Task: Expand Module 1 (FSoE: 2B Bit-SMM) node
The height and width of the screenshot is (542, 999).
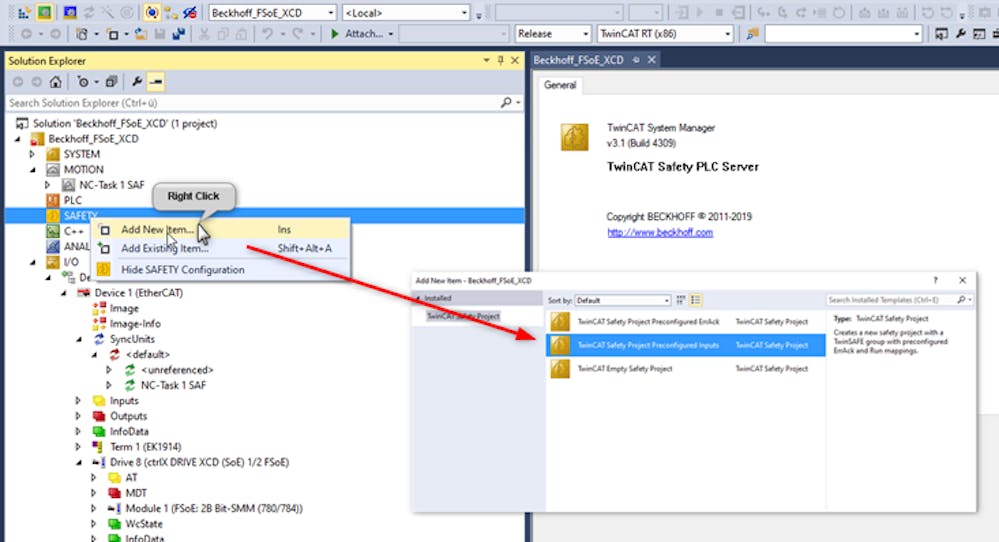Action: click(x=94, y=508)
